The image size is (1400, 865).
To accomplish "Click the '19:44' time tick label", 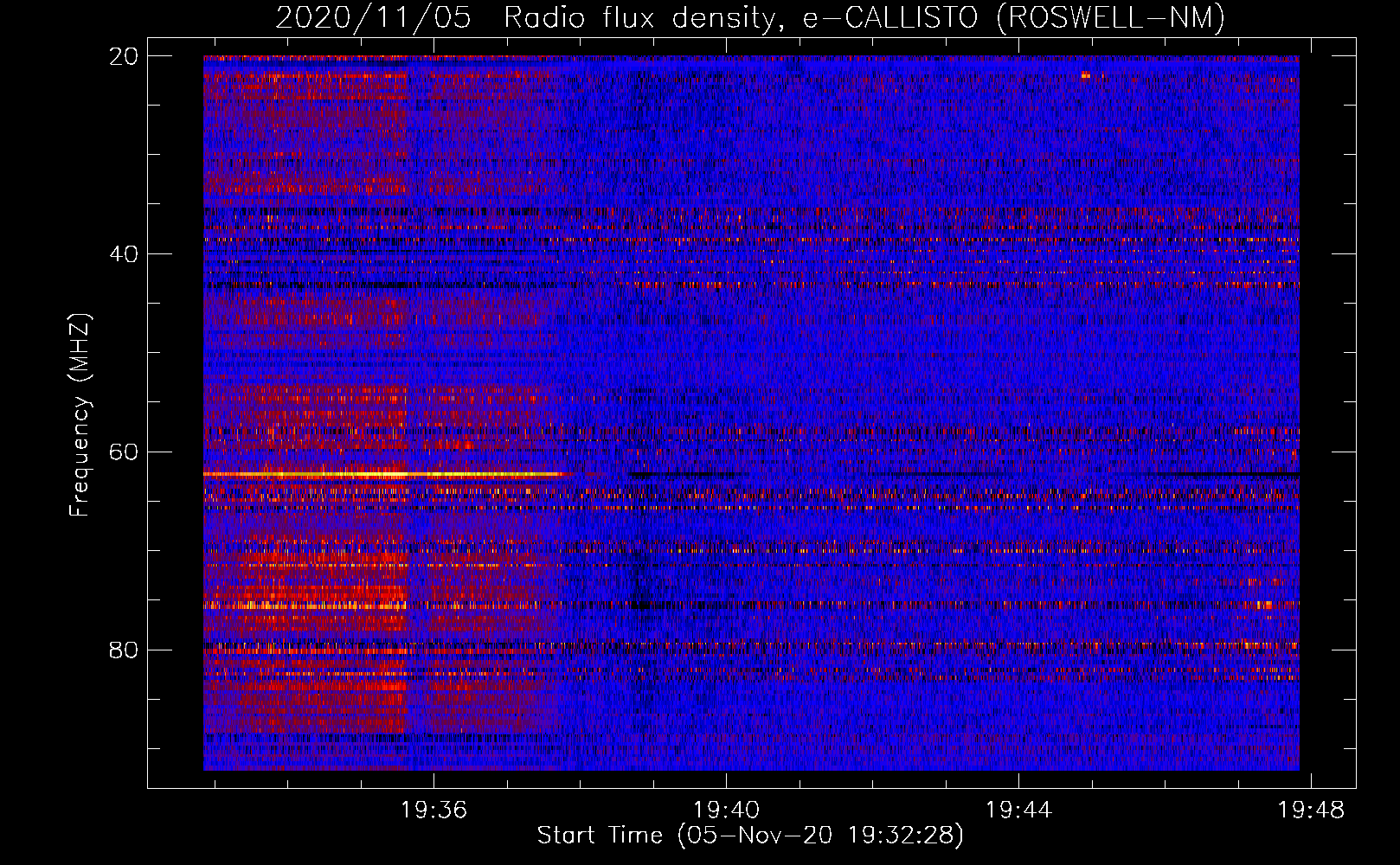I will click(1018, 811).
